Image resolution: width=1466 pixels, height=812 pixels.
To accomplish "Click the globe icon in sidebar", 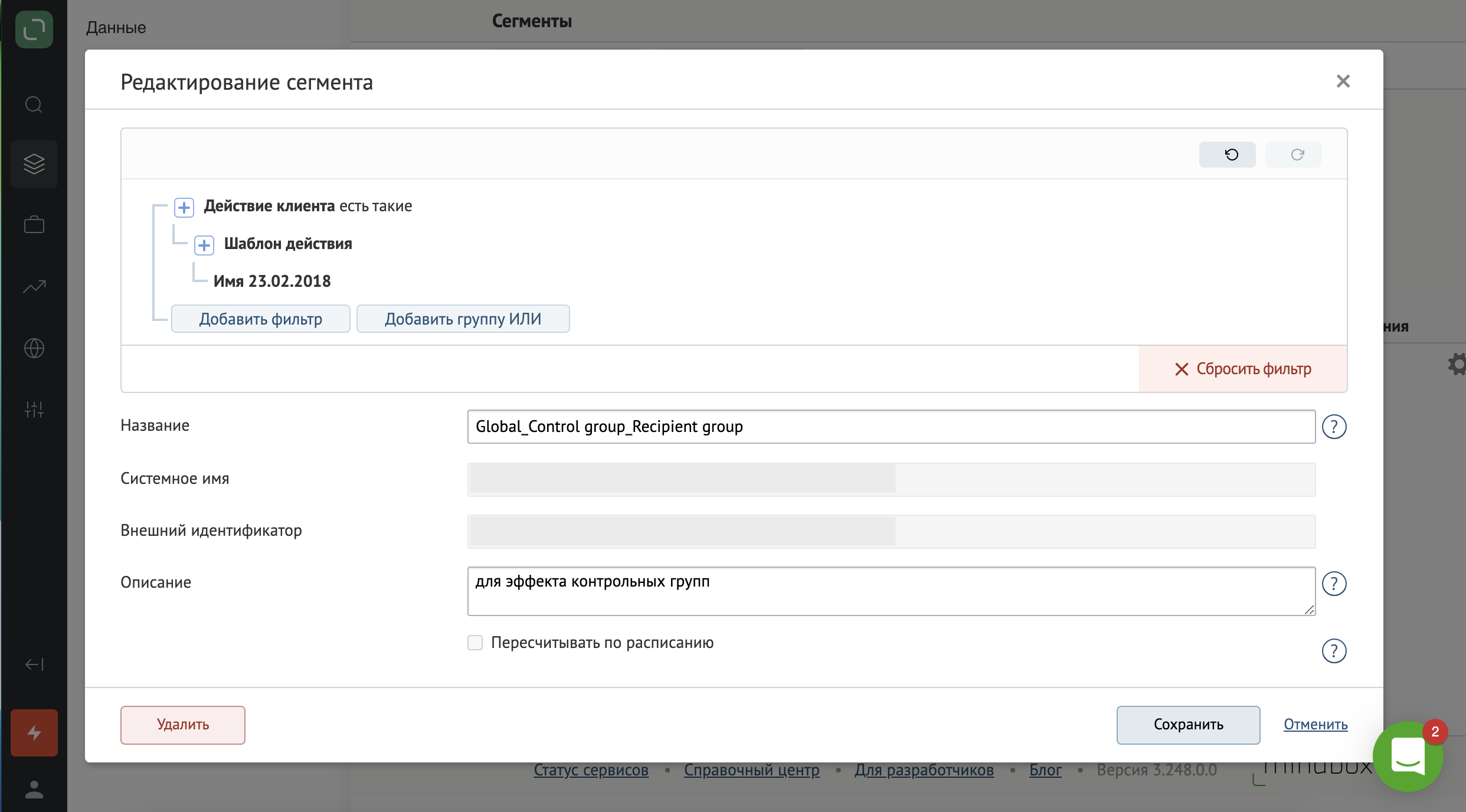I will 34,348.
